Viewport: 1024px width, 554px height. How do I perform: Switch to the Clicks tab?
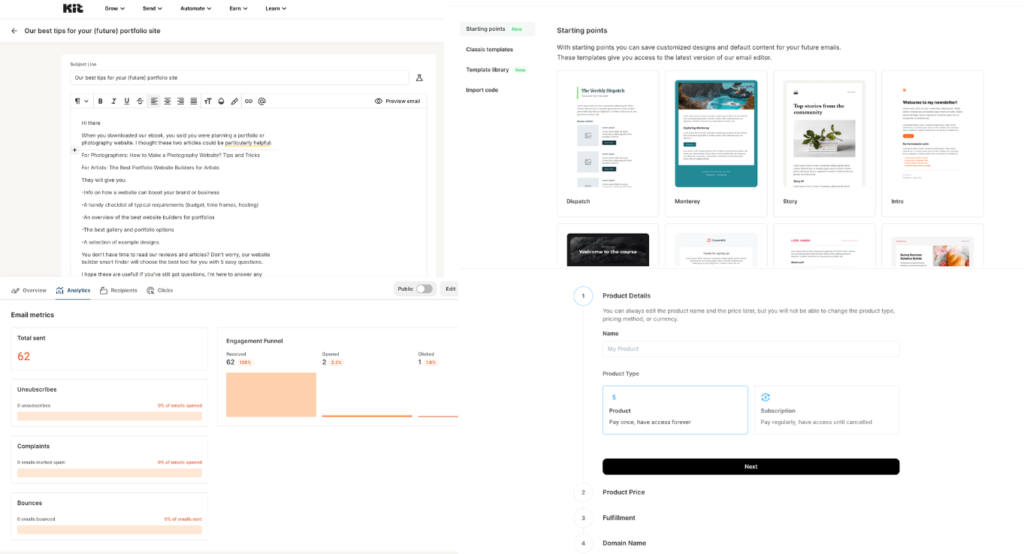pyautogui.click(x=160, y=290)
